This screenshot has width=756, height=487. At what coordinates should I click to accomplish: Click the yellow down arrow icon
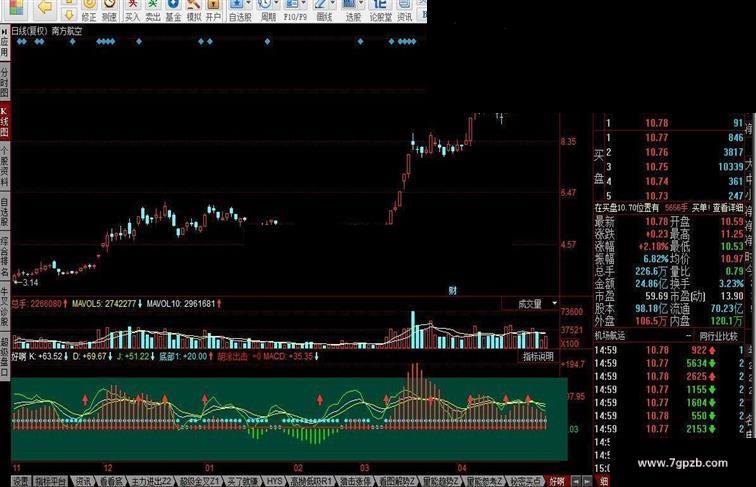(x=68, y=15)
